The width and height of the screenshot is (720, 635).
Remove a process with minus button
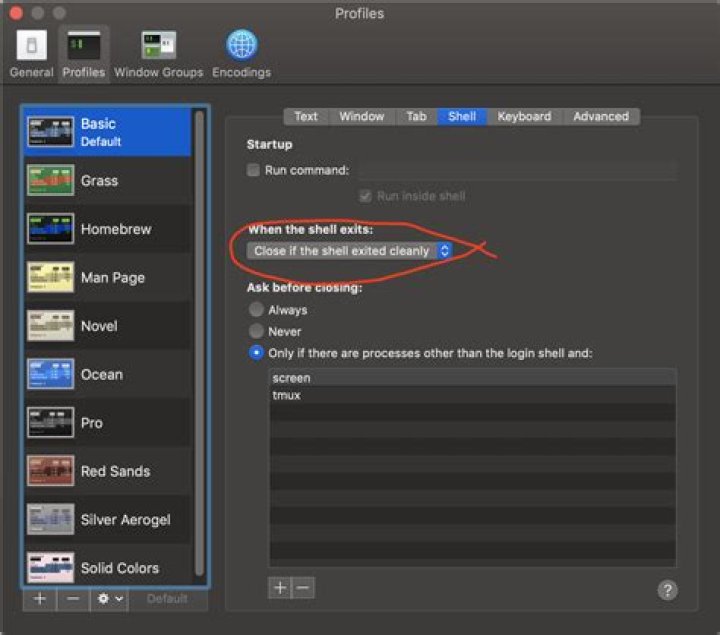[303, 588]
